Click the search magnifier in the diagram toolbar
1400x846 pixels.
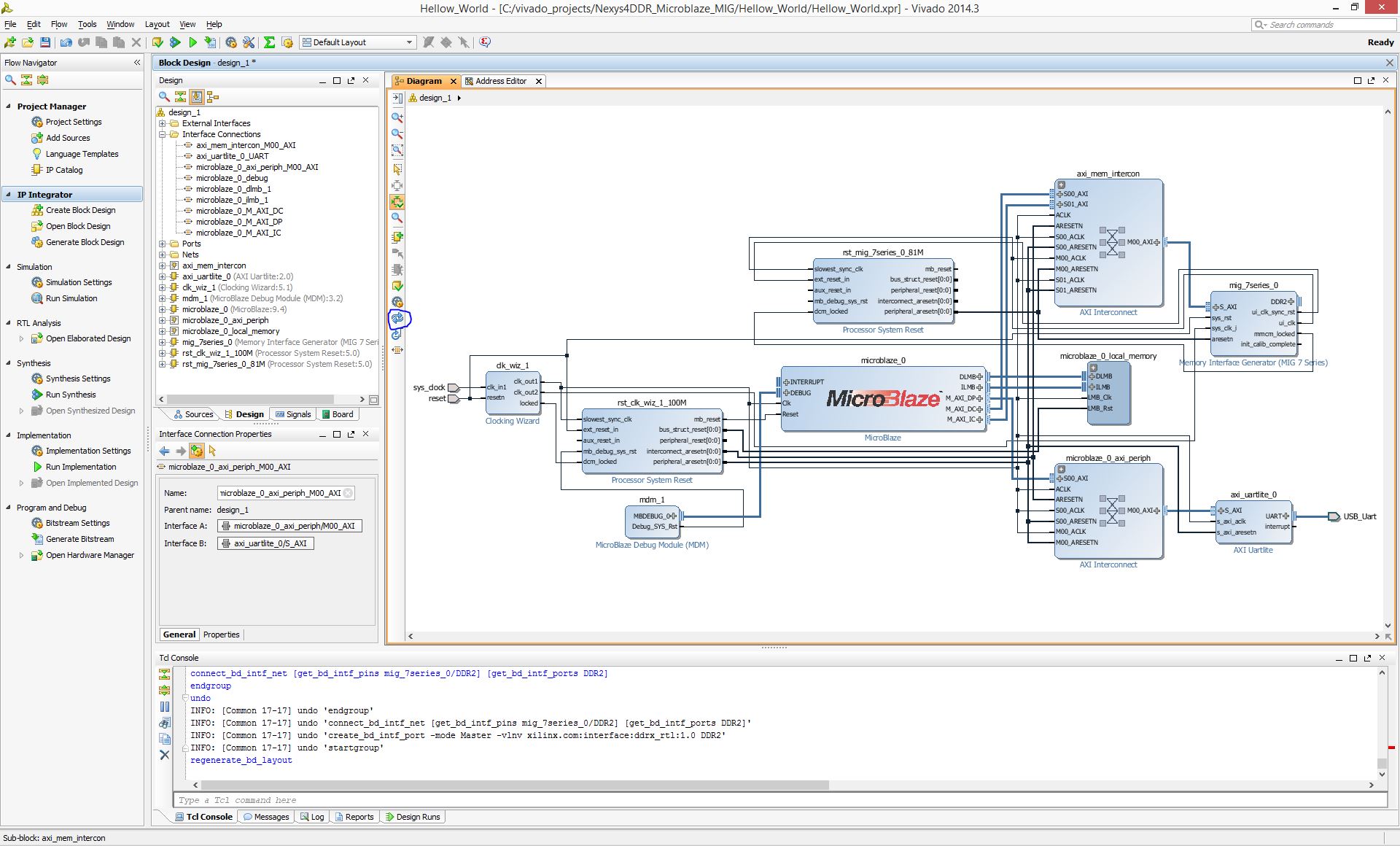(x=397, y=218)
